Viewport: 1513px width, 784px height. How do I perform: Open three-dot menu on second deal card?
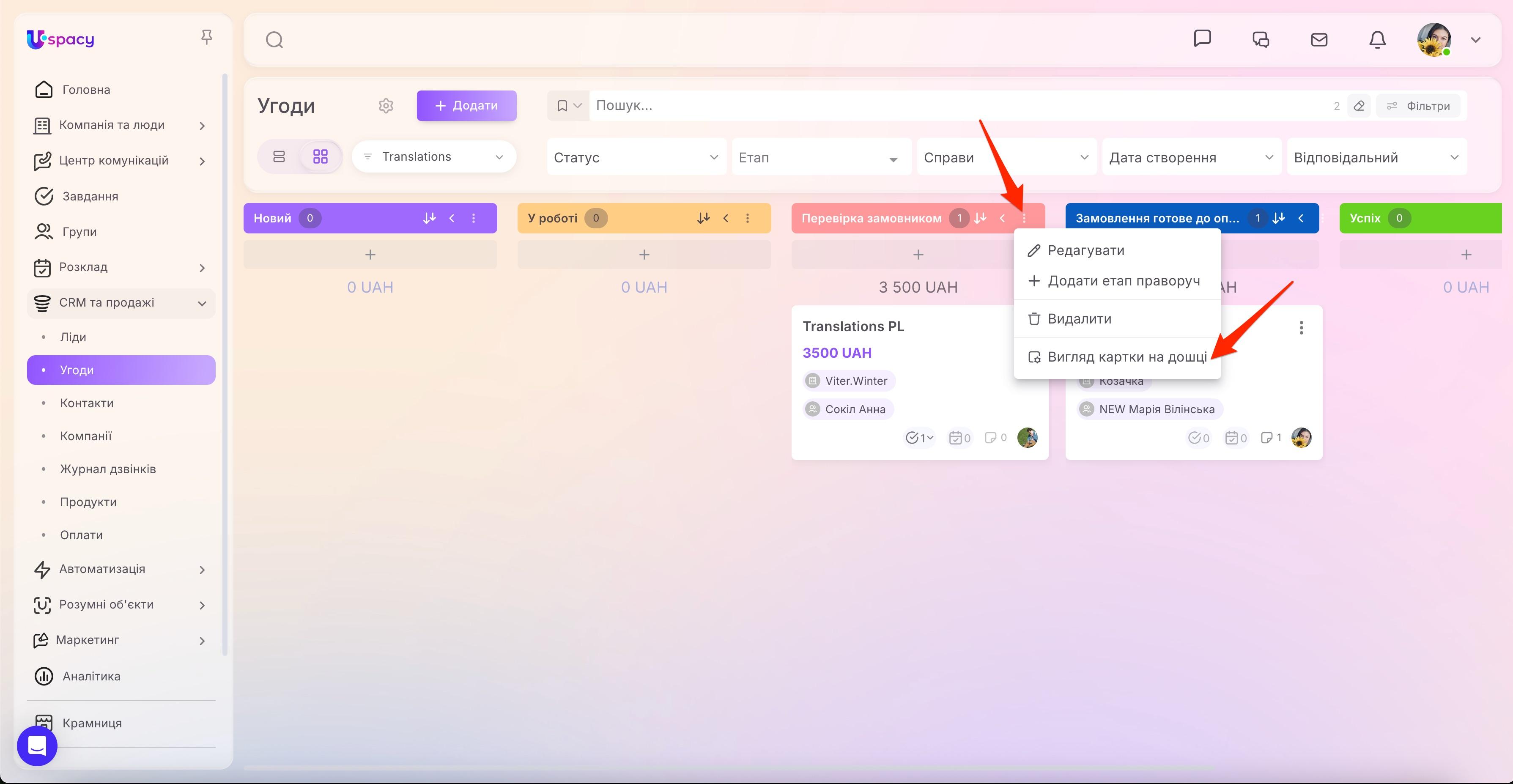1302,328
